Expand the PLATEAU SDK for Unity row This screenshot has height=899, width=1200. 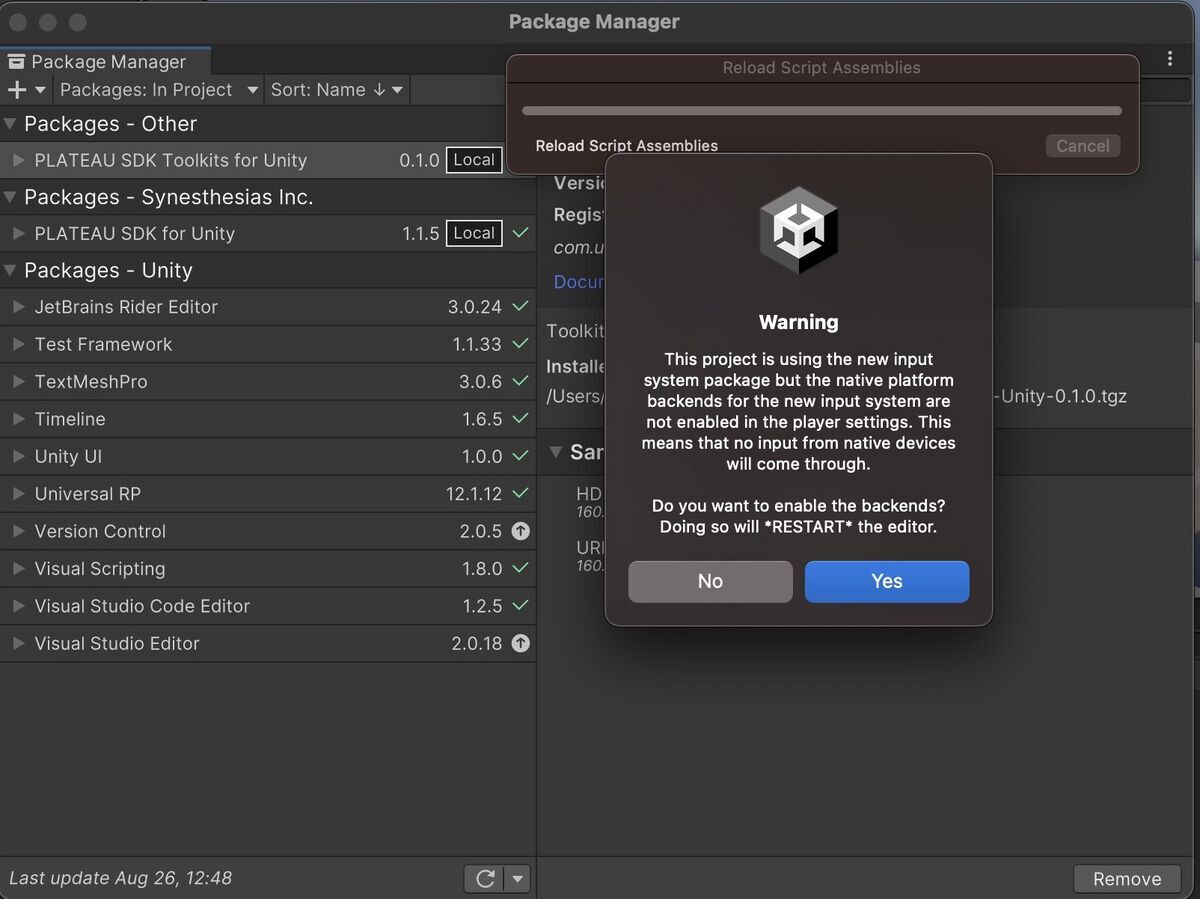(x=18, y=234)
